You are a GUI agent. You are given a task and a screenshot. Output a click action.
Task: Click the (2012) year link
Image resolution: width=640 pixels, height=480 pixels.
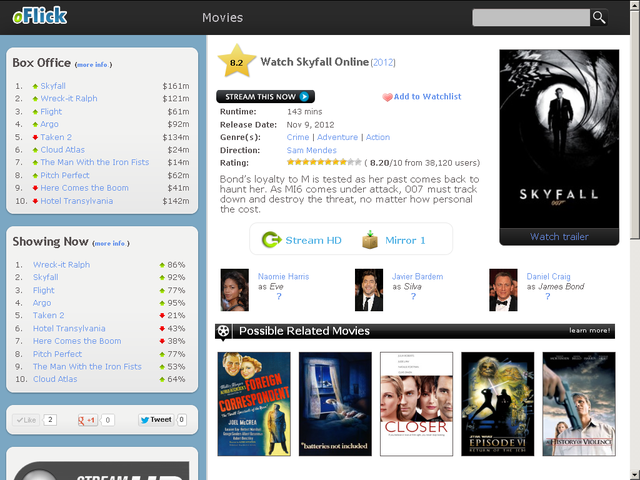[x=383, y=62]
